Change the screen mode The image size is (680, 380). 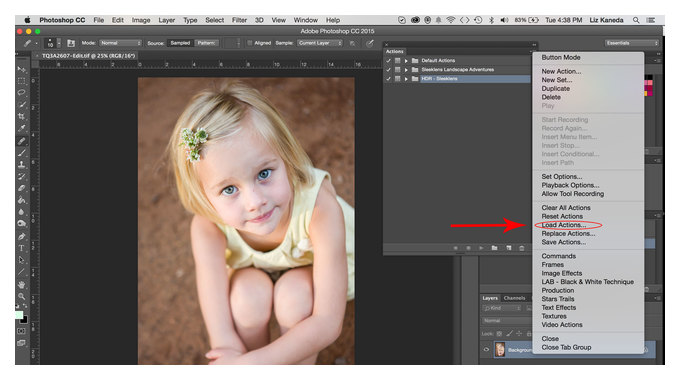tap(21, 343)
